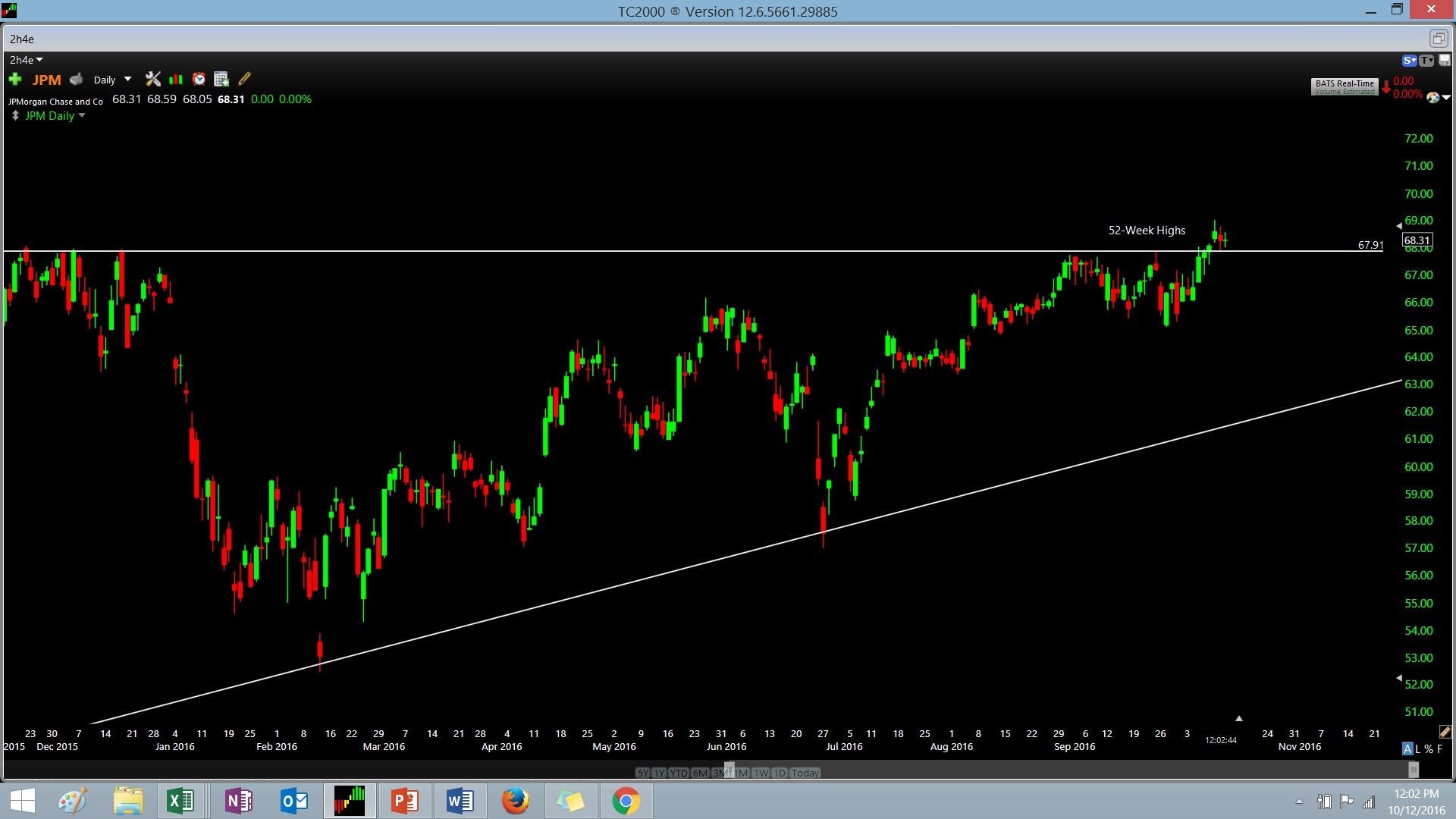The width and height of the screenshot is (1456, 819).
Task: Click the right-end zoom scrollbar handle
Action: click(x=1414, y=770)
